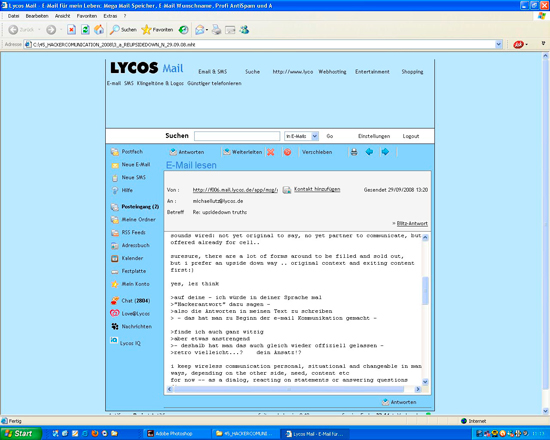Open the Shopping header link
This screenshot has height=440, width=550.
point(412,72)
